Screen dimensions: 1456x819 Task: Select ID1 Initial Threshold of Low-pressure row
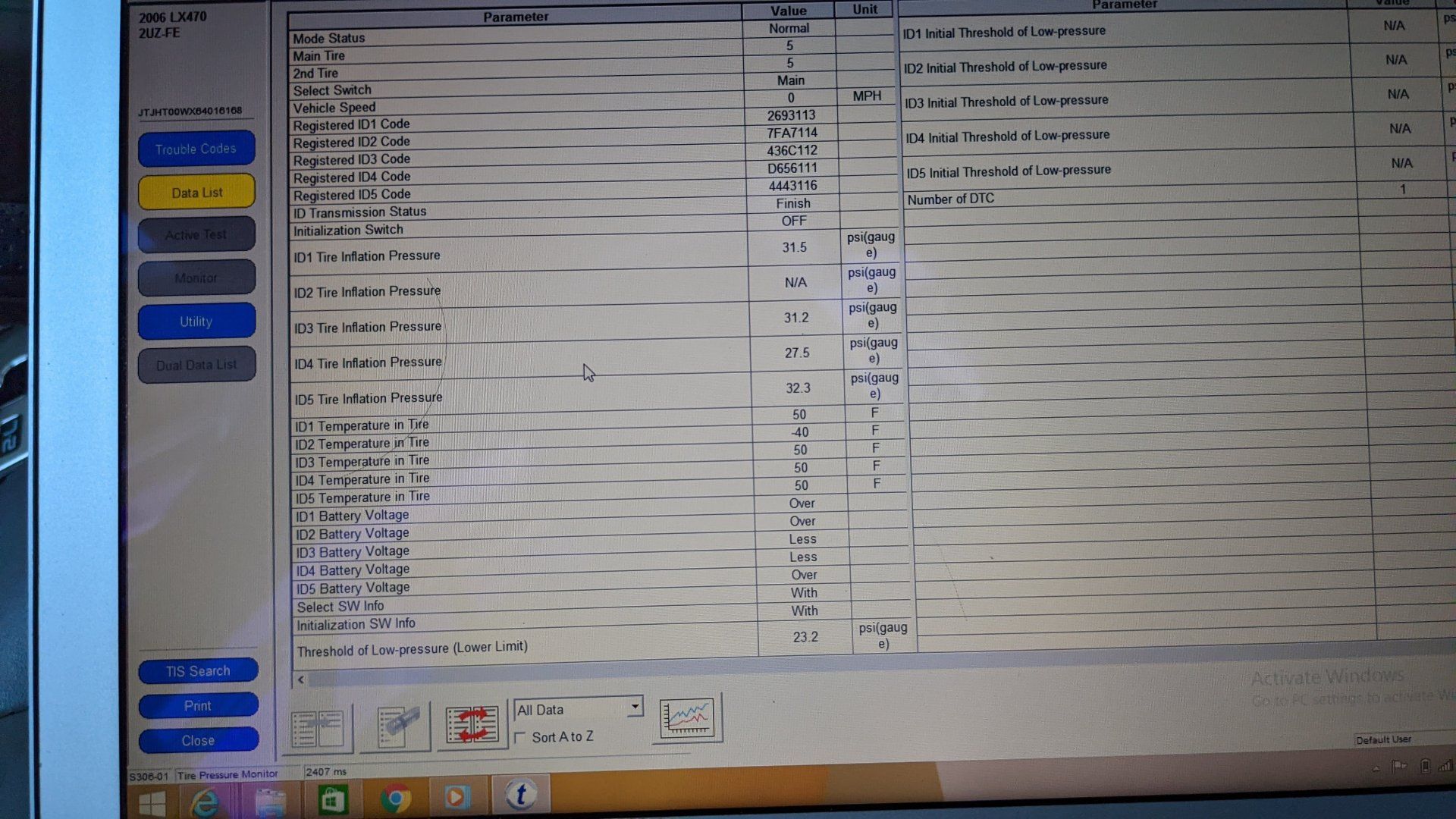[x=1175, y=29]
